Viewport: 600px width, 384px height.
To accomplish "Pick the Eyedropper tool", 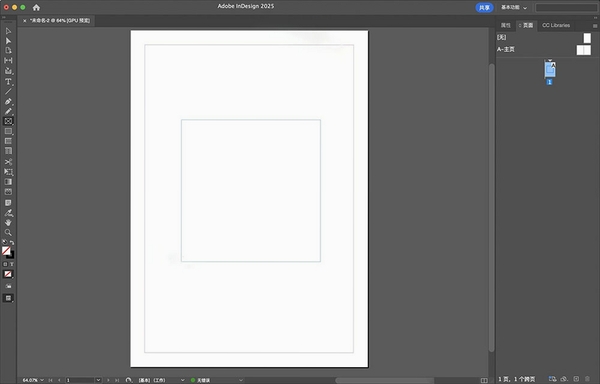I will pos(8,213).
